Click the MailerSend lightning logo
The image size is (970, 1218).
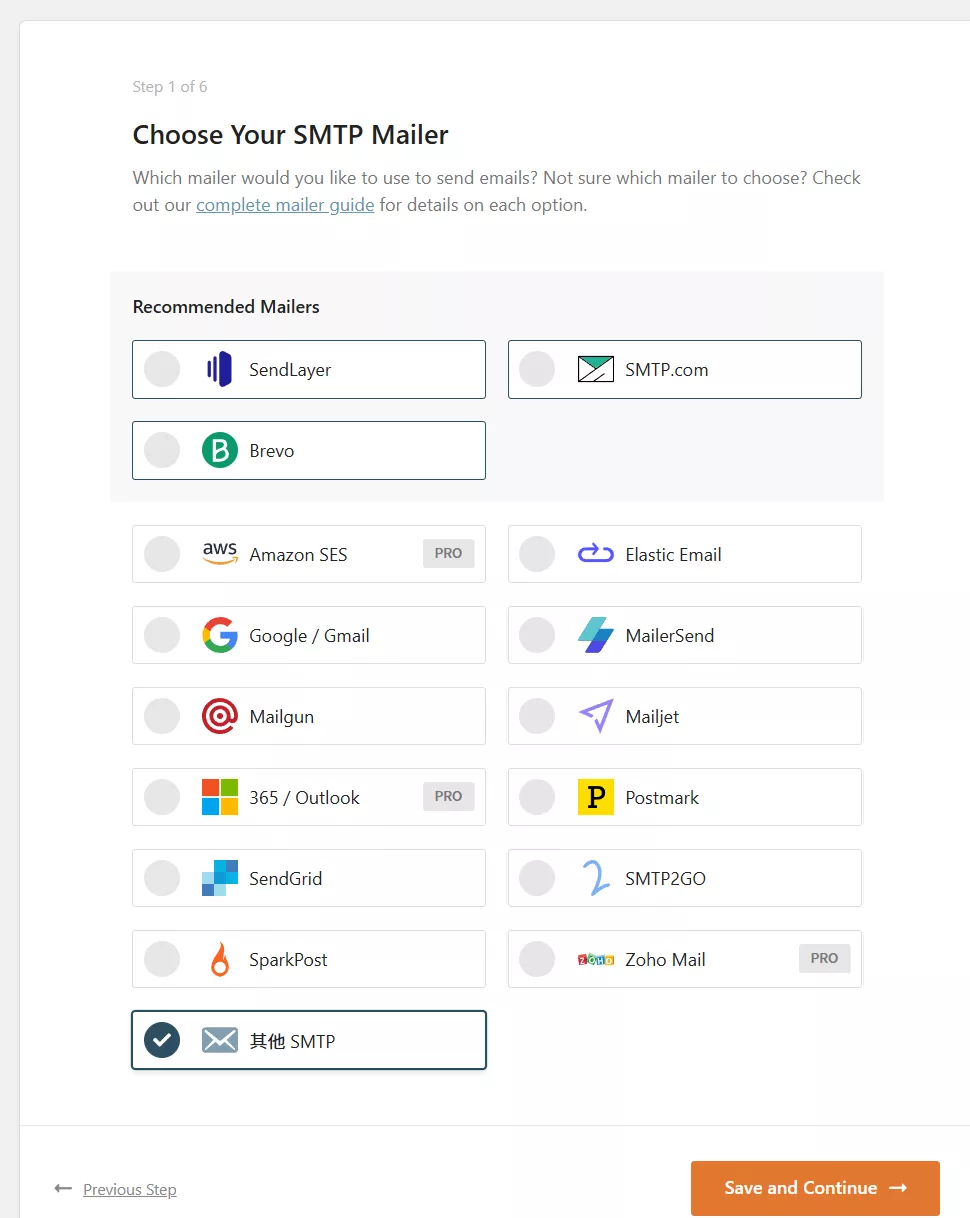tap(595, 635)
